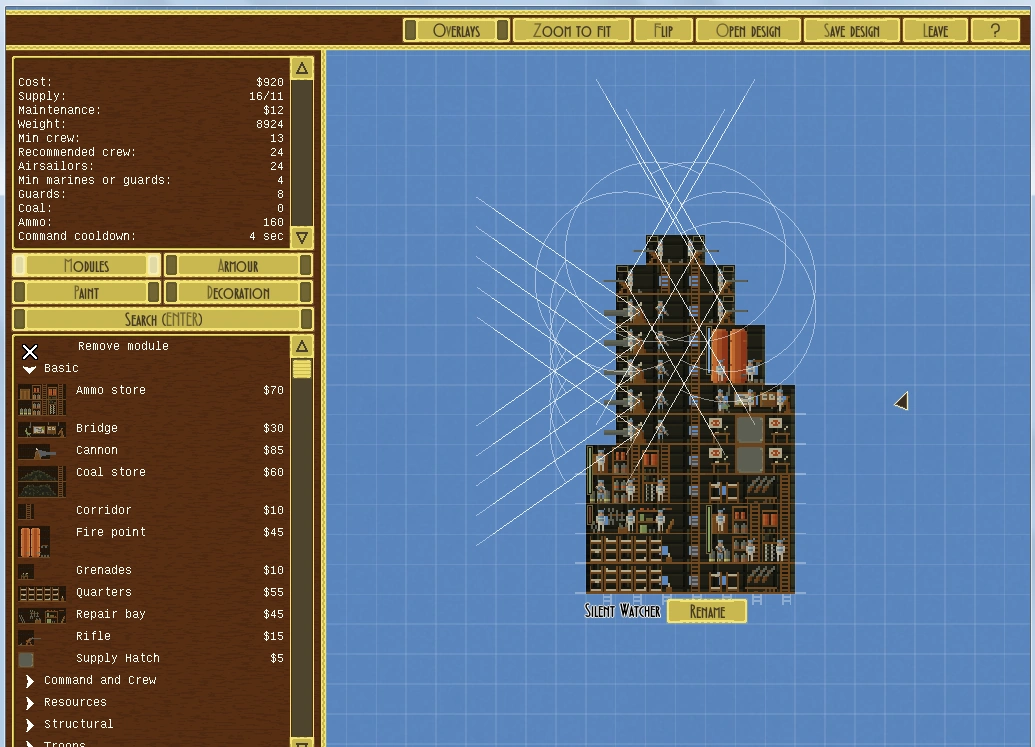
Task: Select the Quarters $55 row
Action: pyautogui.click(x=151, y=593)
